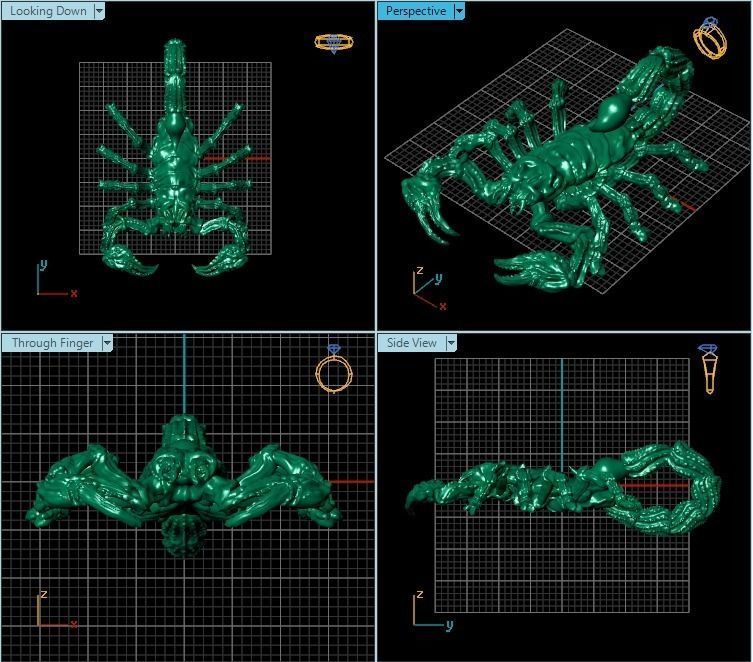Click the xyz axis indicator in Perspective viewport
753x662 pixels.
429,288
